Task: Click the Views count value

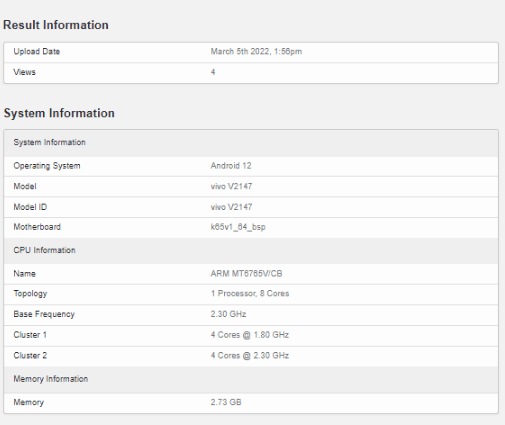Action: [x=213, y=72]
